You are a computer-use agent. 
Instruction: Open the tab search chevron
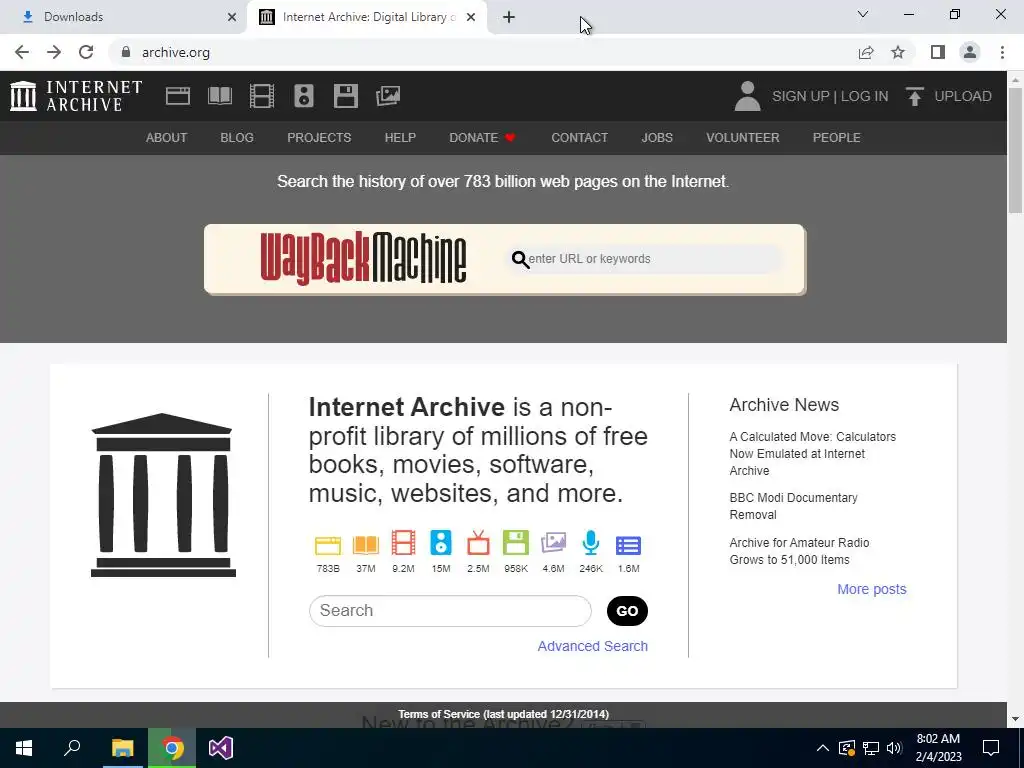pyautogui.click(x=863, y=14)
